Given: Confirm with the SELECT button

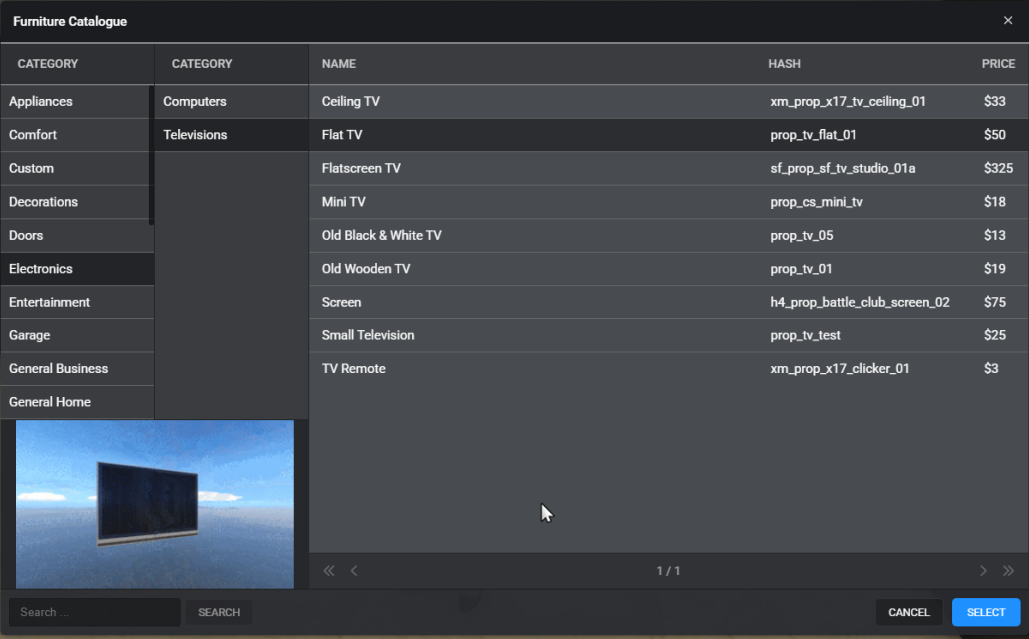Looking at the screenshot, I should tap(986, 612).
